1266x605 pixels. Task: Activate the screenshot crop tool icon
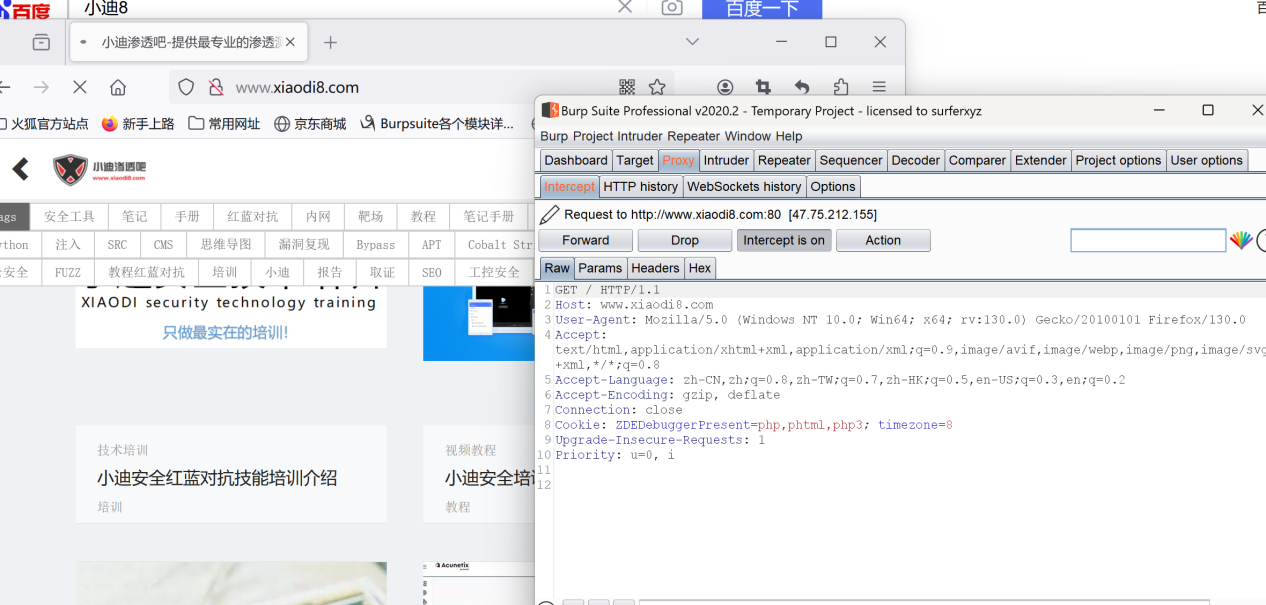coord(763,87)
